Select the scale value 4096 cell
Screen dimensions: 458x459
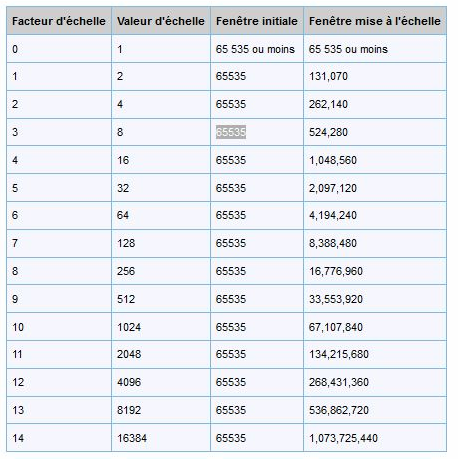pyautogui.click(x=161, y=382)
